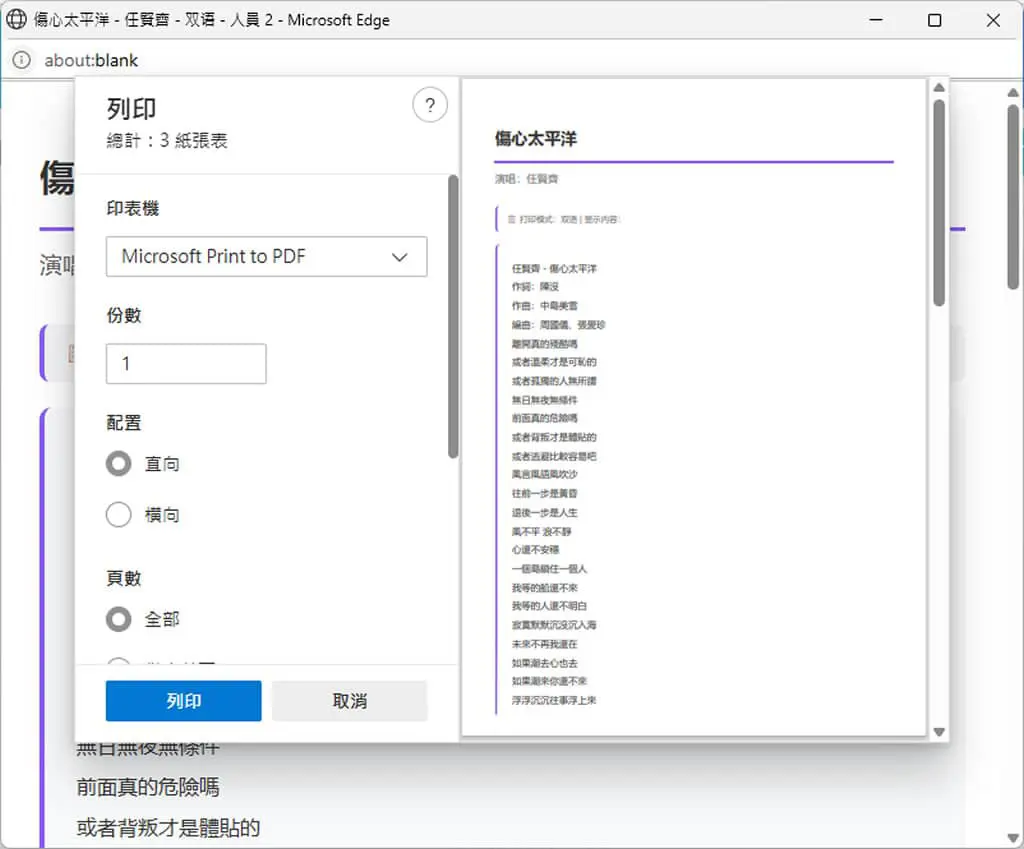The width and height of the screenshot is (1024, 849).
Task: Select 橫向 landscape orientation
Action: [119, 515]
